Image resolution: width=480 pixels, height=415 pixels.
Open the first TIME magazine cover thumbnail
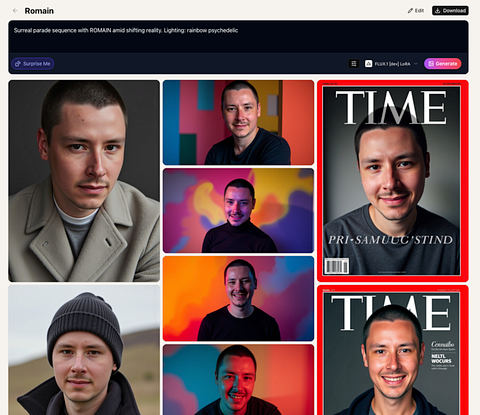(393, 181)
